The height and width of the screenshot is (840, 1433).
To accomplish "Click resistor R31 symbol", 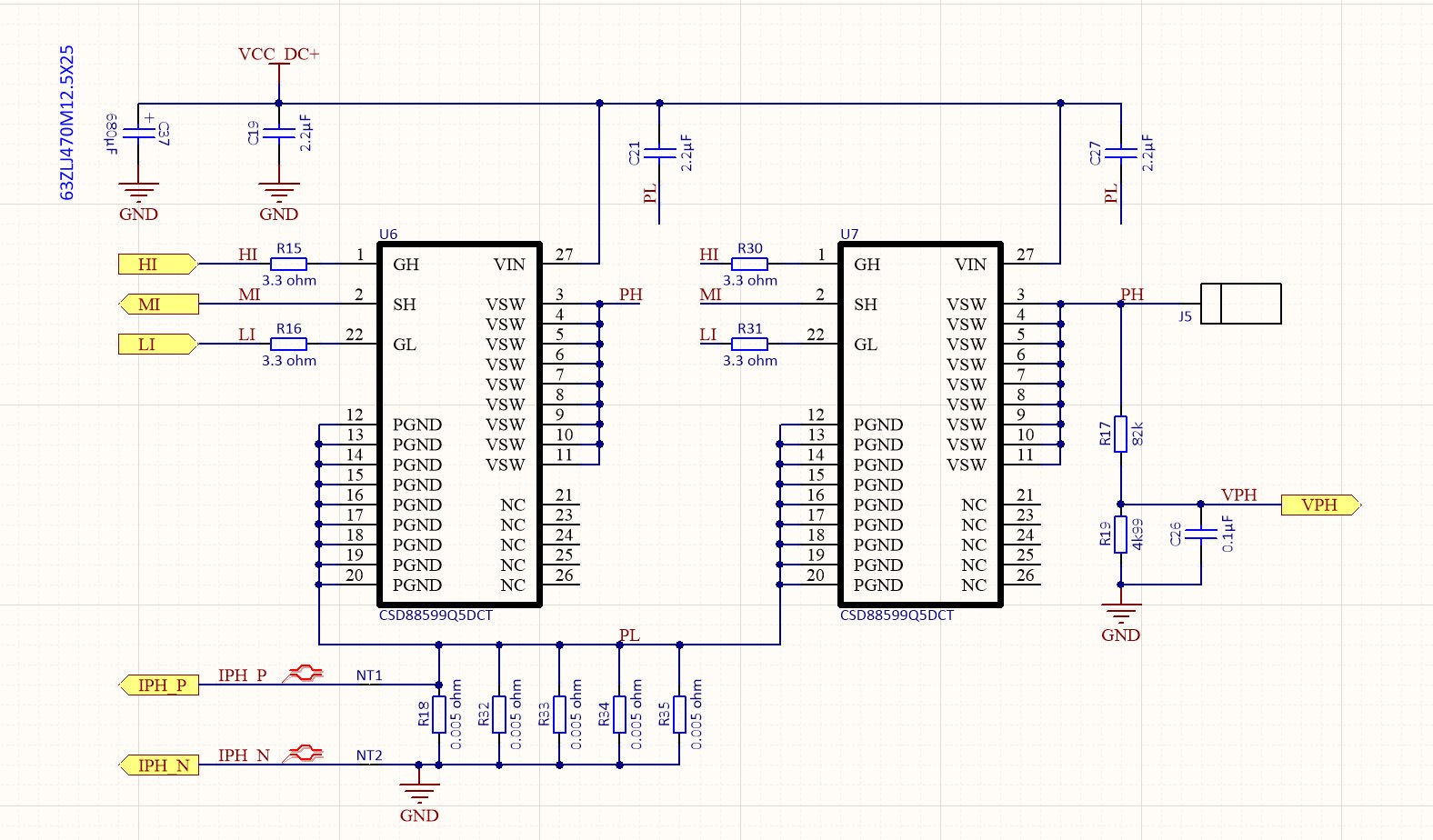I will click(x=750, y=344).
